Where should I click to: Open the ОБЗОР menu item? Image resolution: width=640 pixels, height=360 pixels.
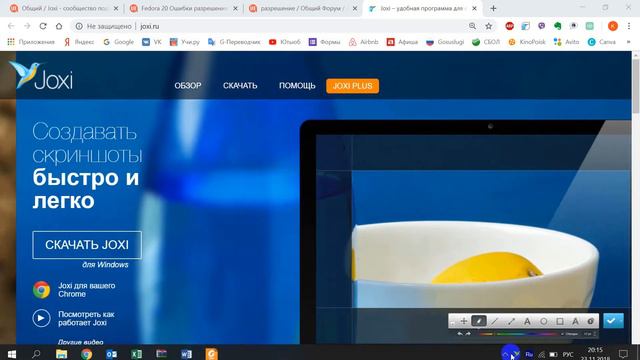pyautogui.click(x=188, y=86)
